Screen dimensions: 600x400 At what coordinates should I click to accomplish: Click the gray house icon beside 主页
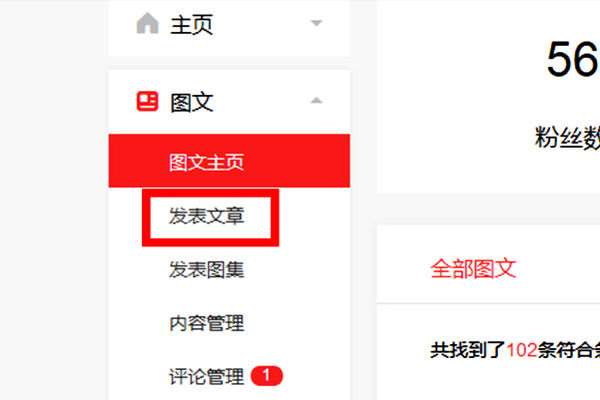147,23
